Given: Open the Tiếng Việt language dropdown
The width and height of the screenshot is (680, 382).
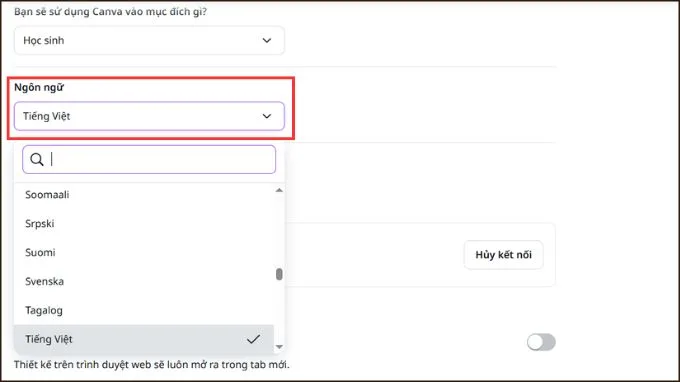Looking at the screenshot, I should (149, 116).
